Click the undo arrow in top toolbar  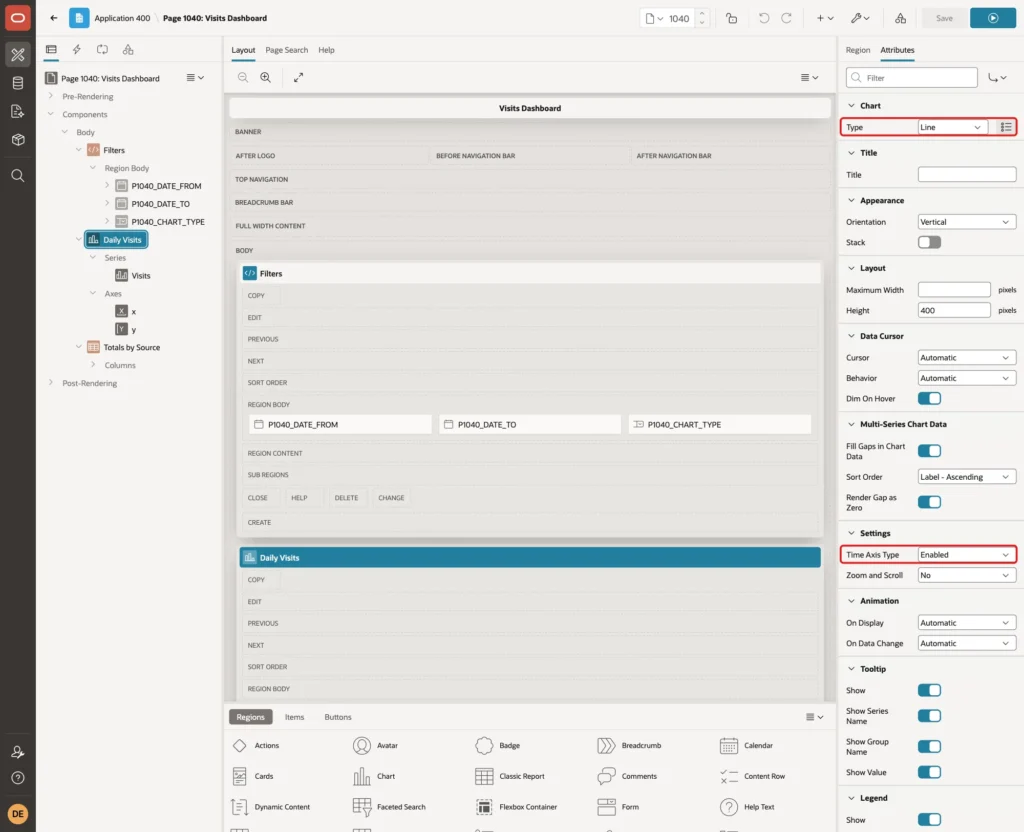763,18
